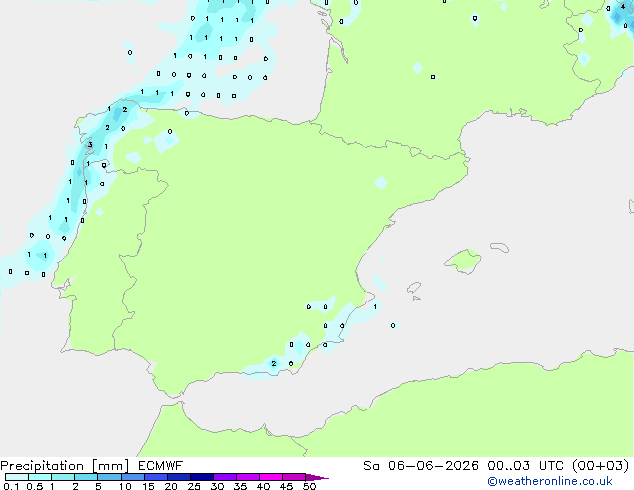Click the cyan diamond in northeast Spain

click(x=380, y=183)
